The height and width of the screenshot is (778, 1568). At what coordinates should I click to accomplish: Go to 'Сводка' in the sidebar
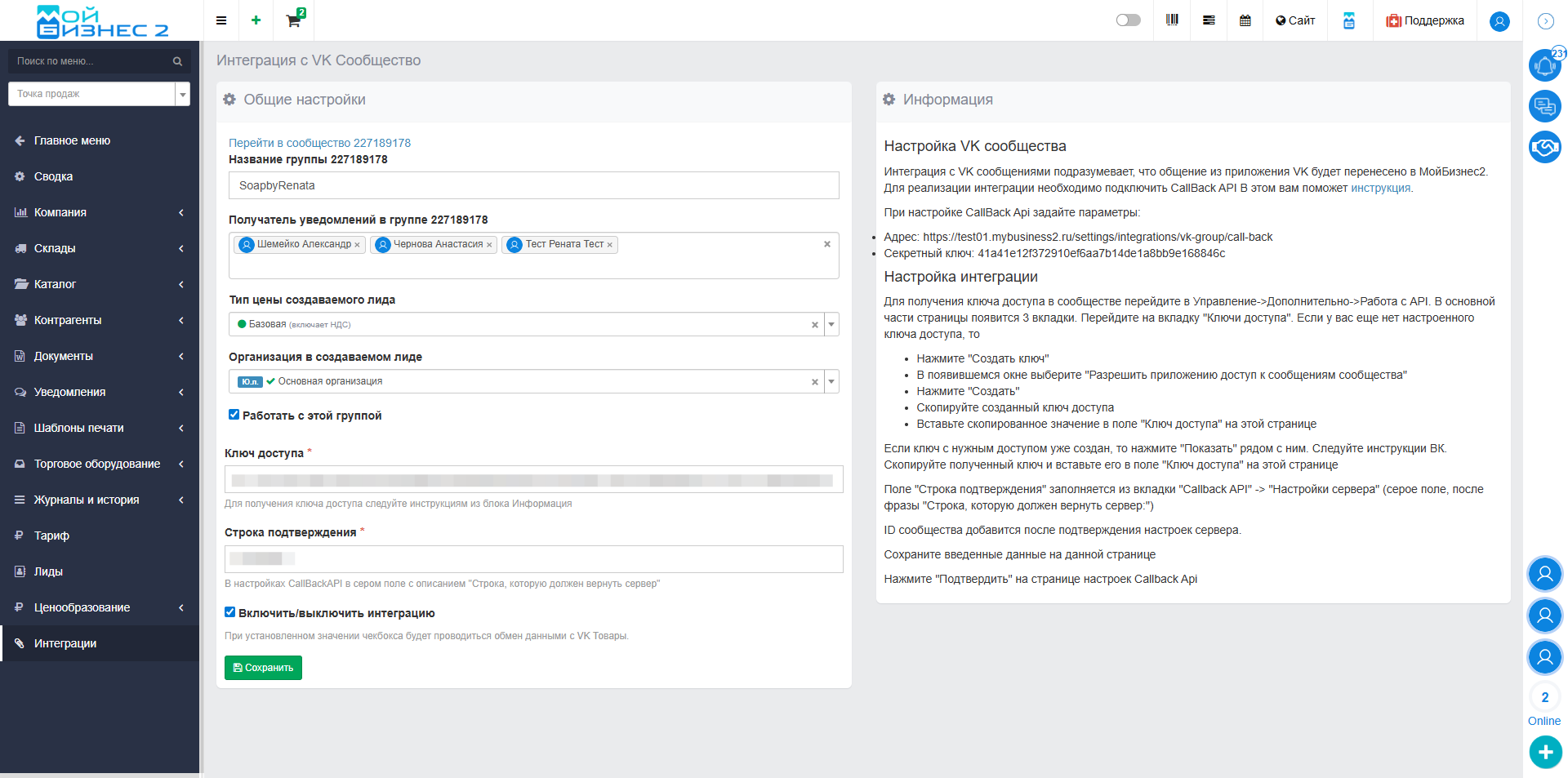[x=53, y=176]
